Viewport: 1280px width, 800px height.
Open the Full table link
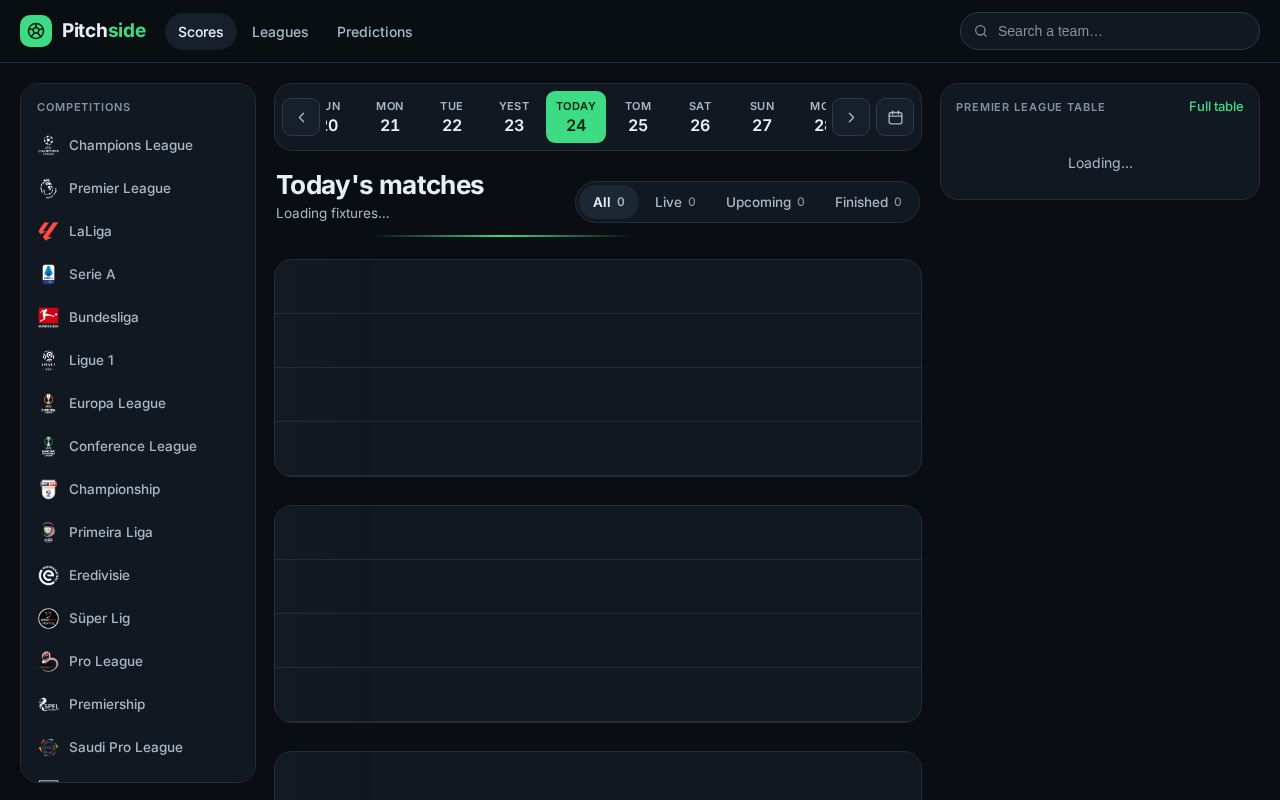(1216, 106)
